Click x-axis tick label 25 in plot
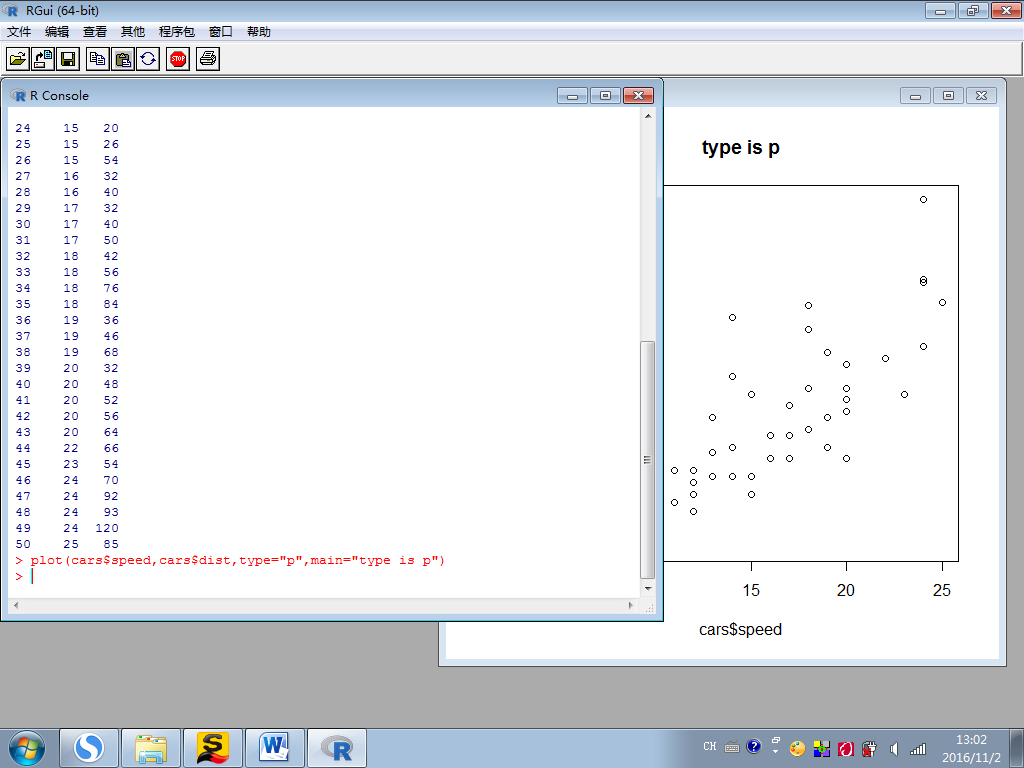Viewport: 1024px width, 768px height. 942,590
